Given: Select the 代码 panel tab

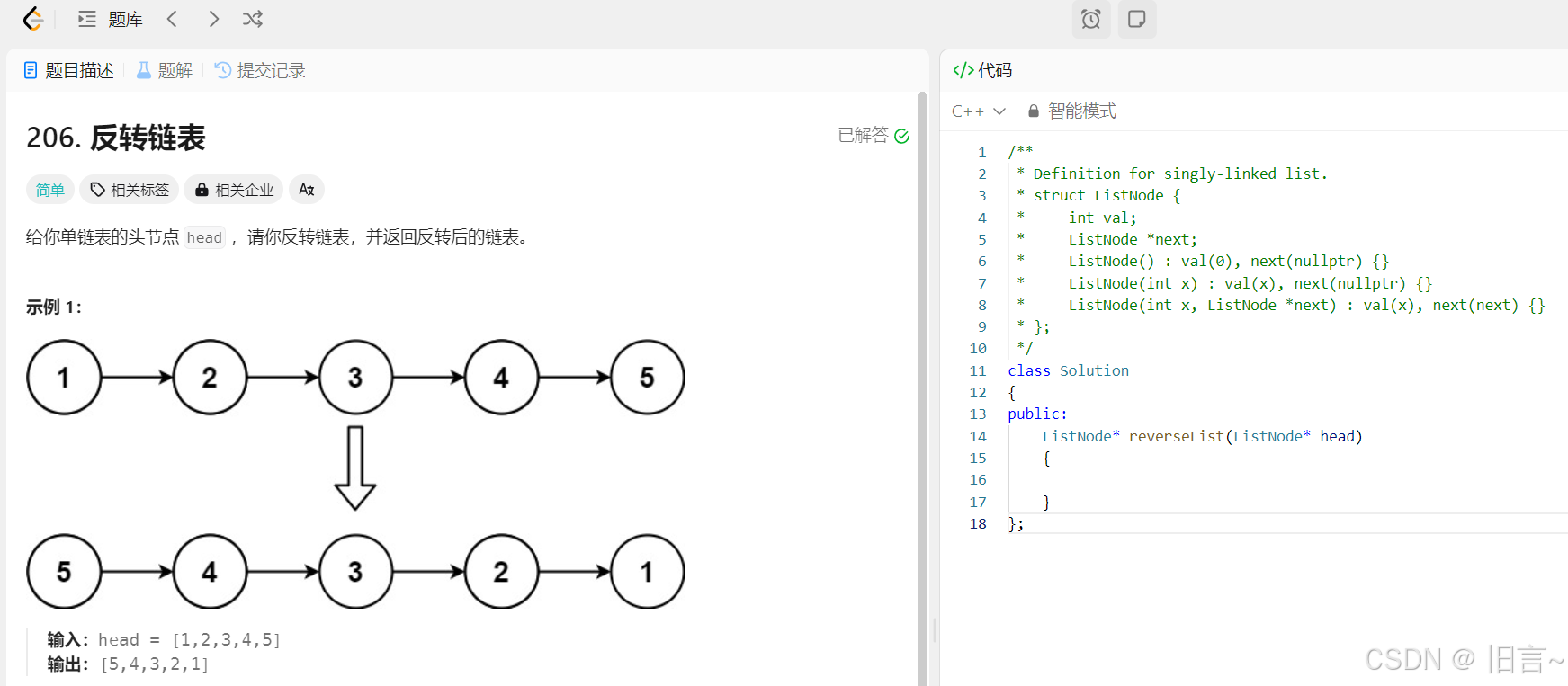Looking at the screenshot, I should (982, 70).
